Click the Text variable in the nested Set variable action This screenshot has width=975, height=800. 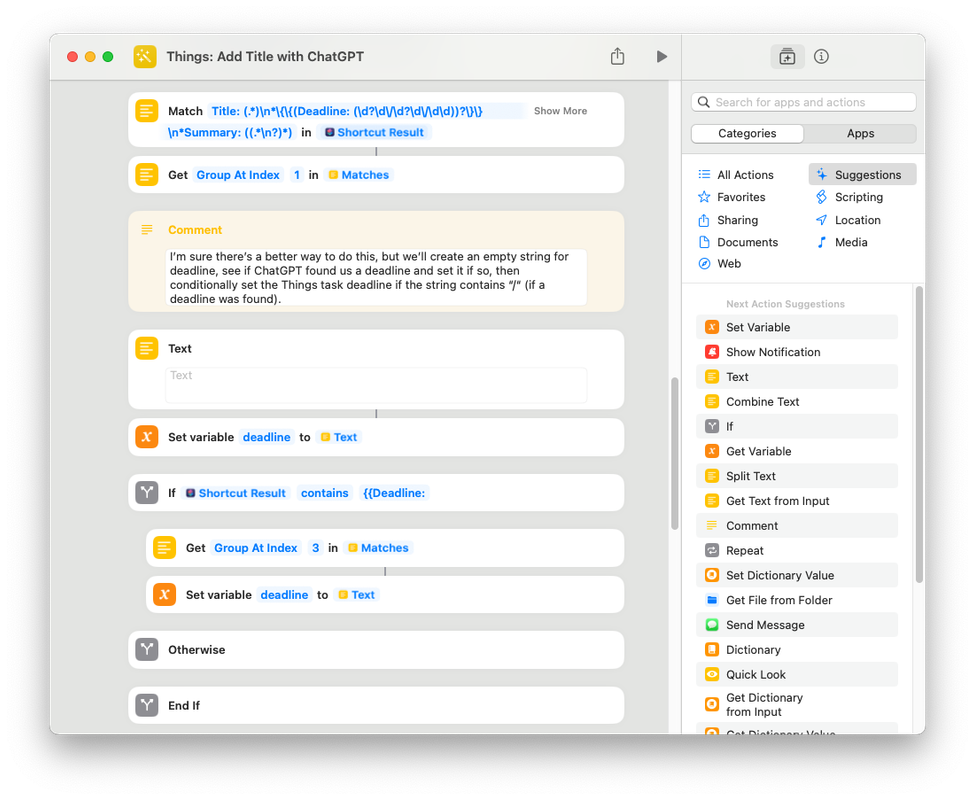(356, 595)
